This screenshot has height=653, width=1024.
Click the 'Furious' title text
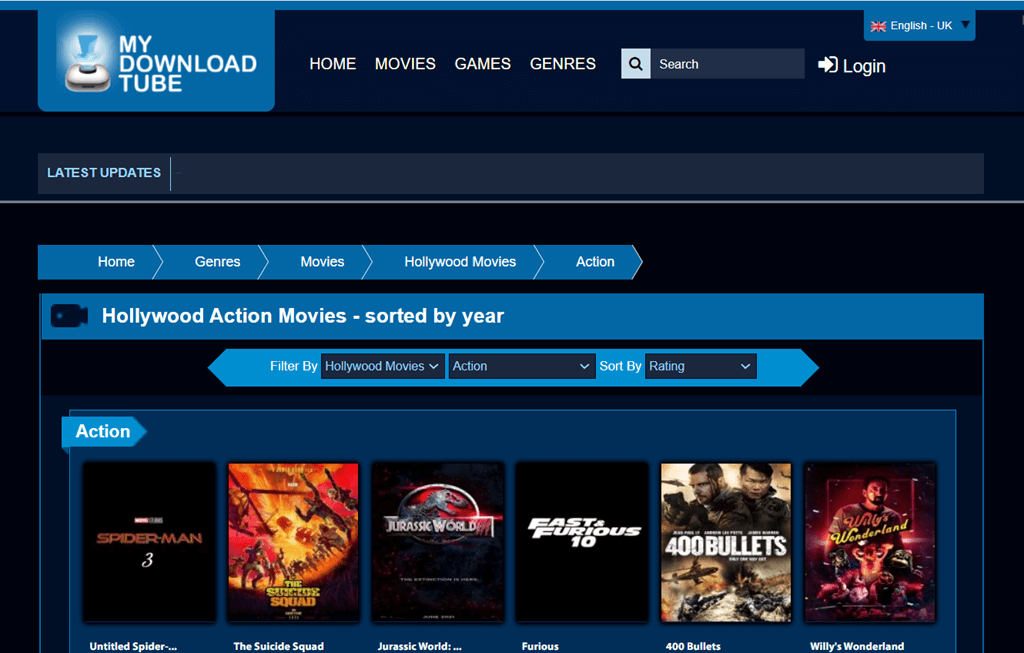(x=540, y=646)
